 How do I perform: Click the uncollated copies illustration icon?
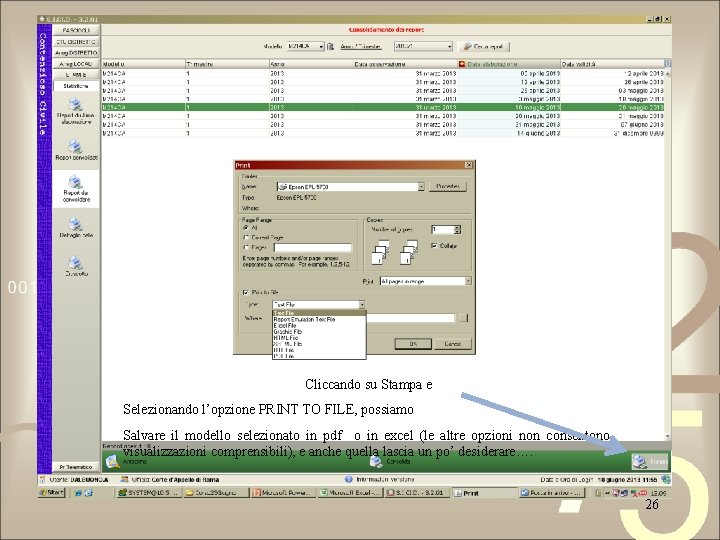[x=409, y=253]
